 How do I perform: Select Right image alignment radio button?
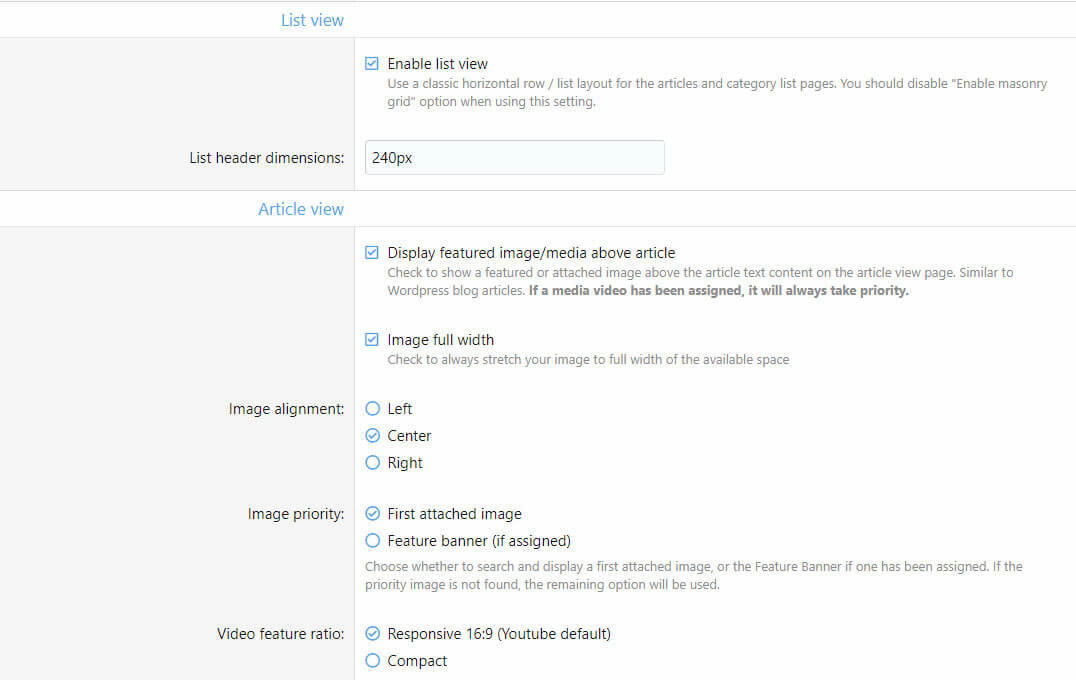[x=373, y=463]
